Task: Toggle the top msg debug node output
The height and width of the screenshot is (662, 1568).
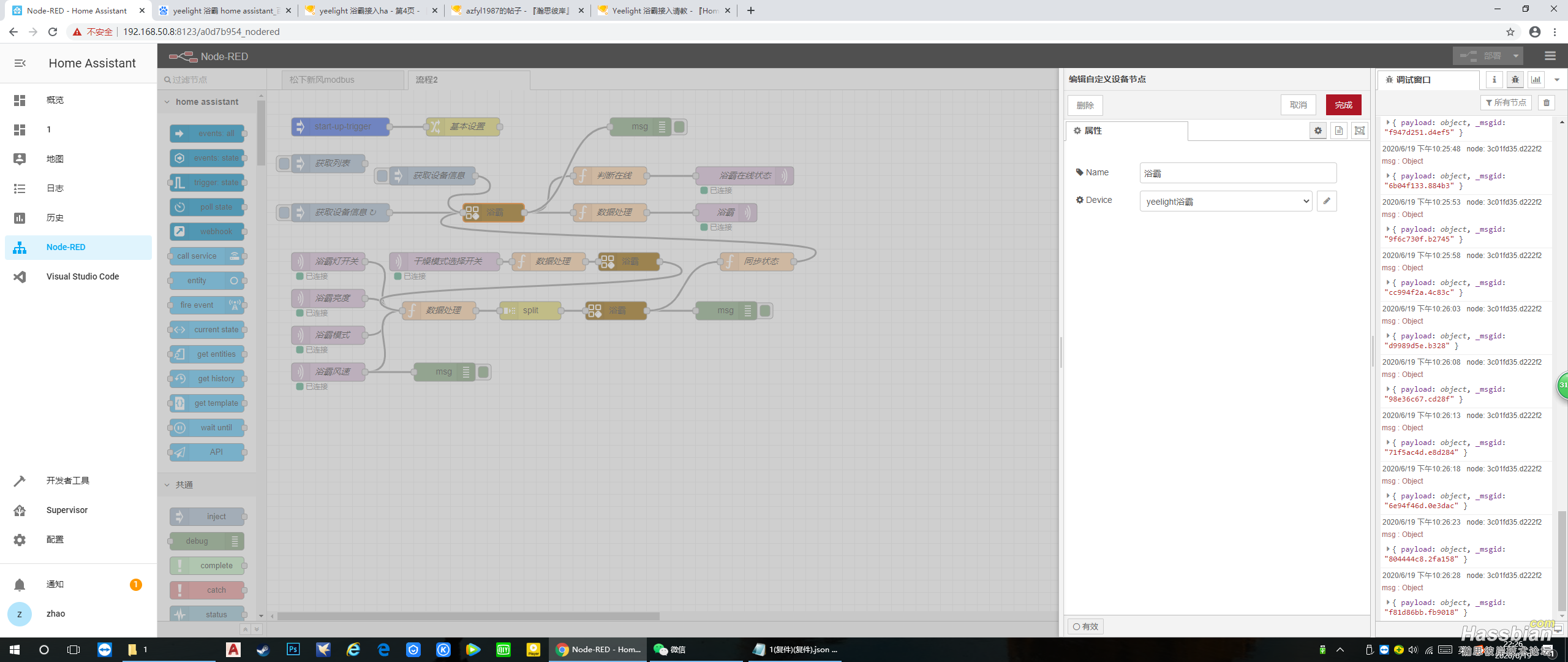Action: pyautogui.click(x=680, y=127)
